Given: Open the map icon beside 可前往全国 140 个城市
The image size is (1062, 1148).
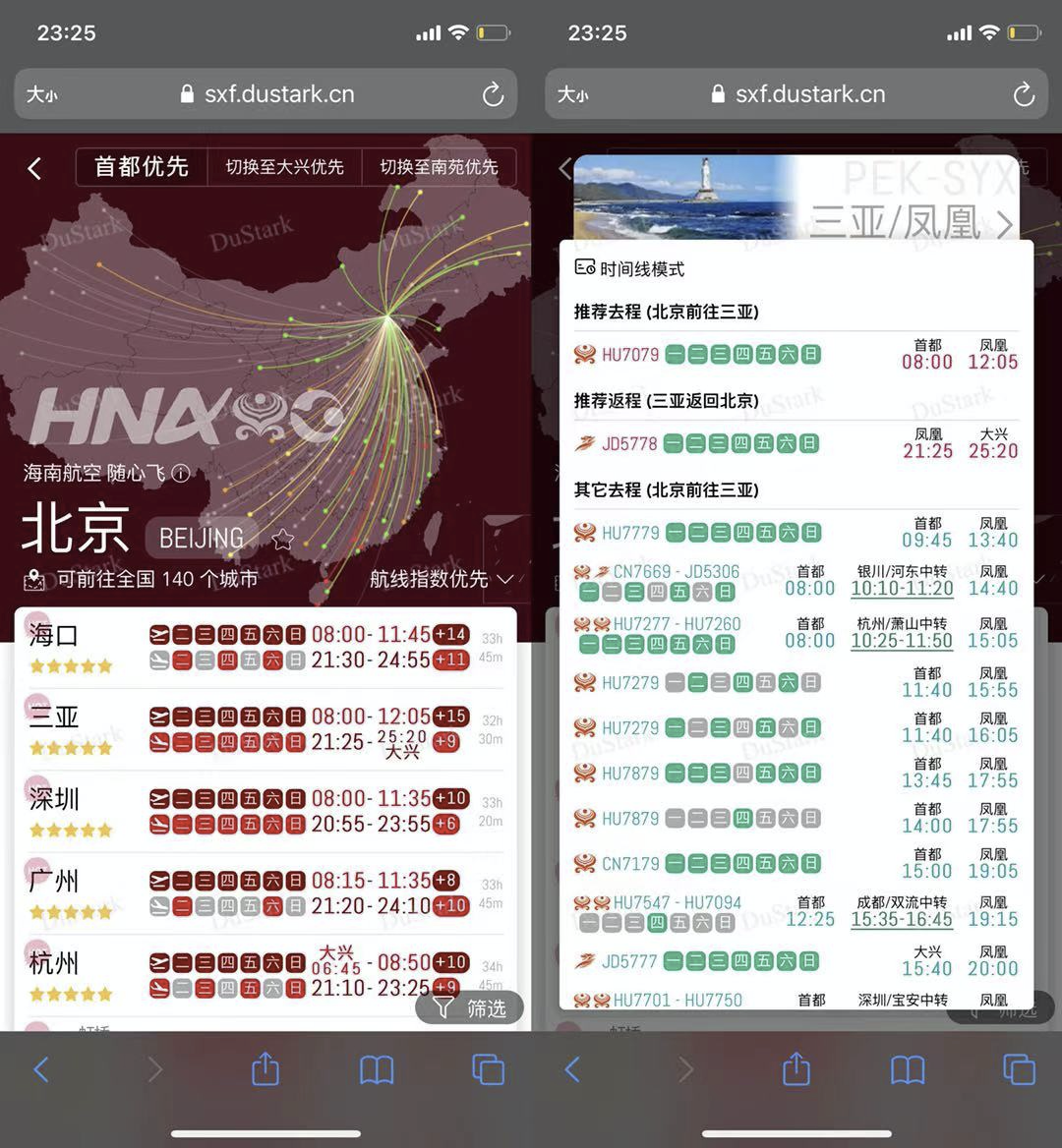Looking at the screenshot, I should pos(33,581).
